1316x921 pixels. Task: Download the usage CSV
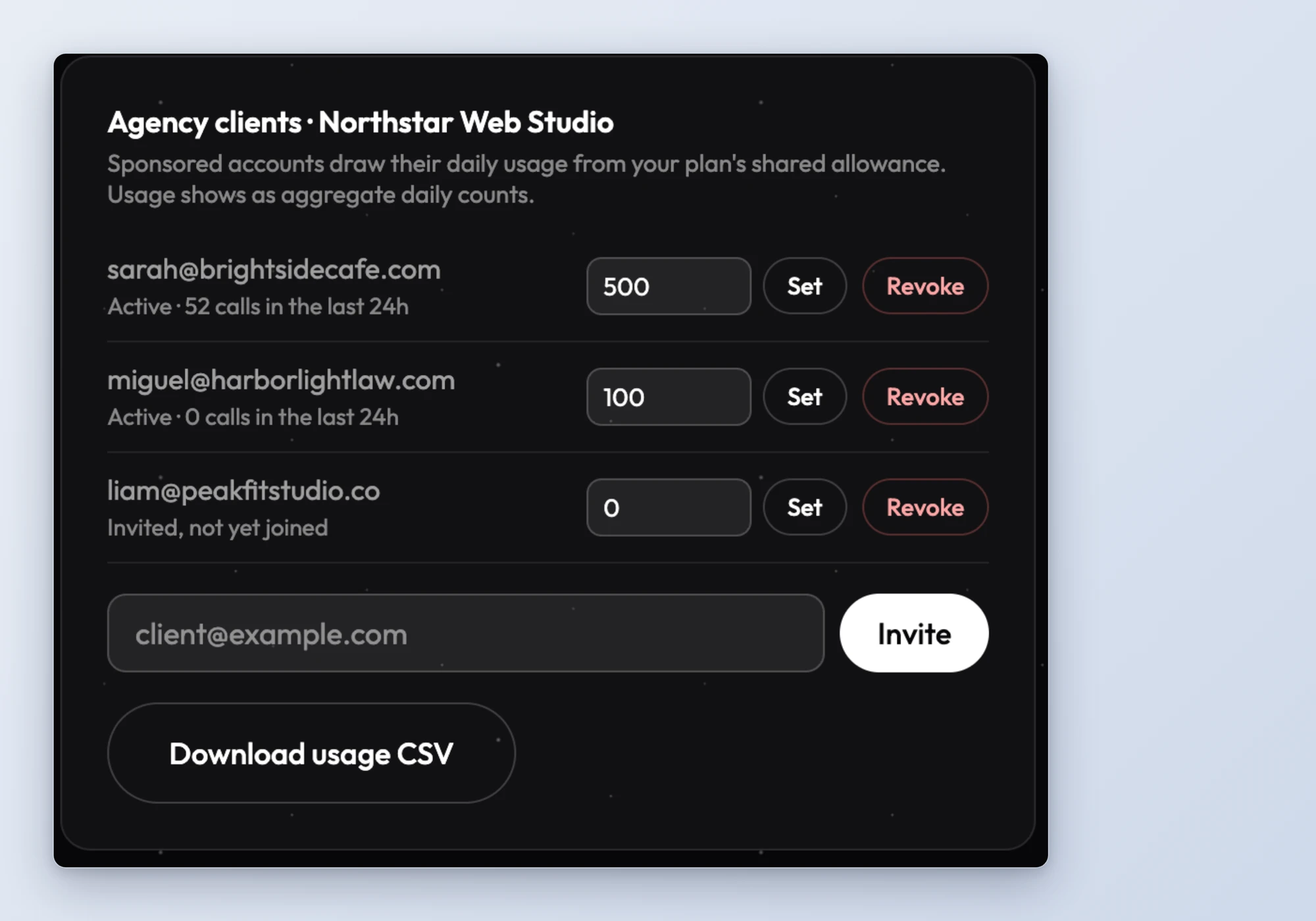click(311, 753)
